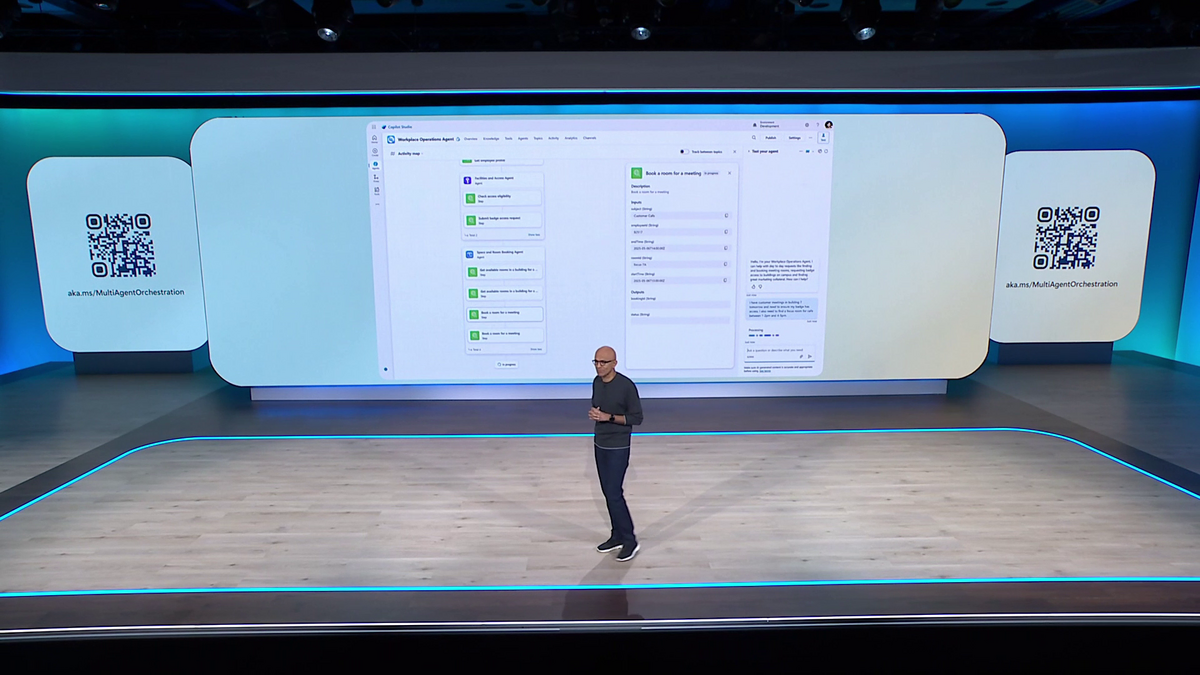Click the status output field

pyautogui.click(x=680, y=320)
